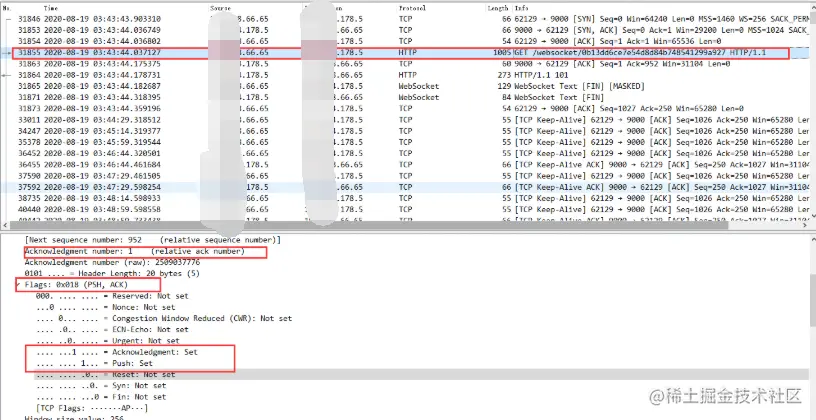Select TCP Keep-Alive packet 36452

click(x=406, y=154)
